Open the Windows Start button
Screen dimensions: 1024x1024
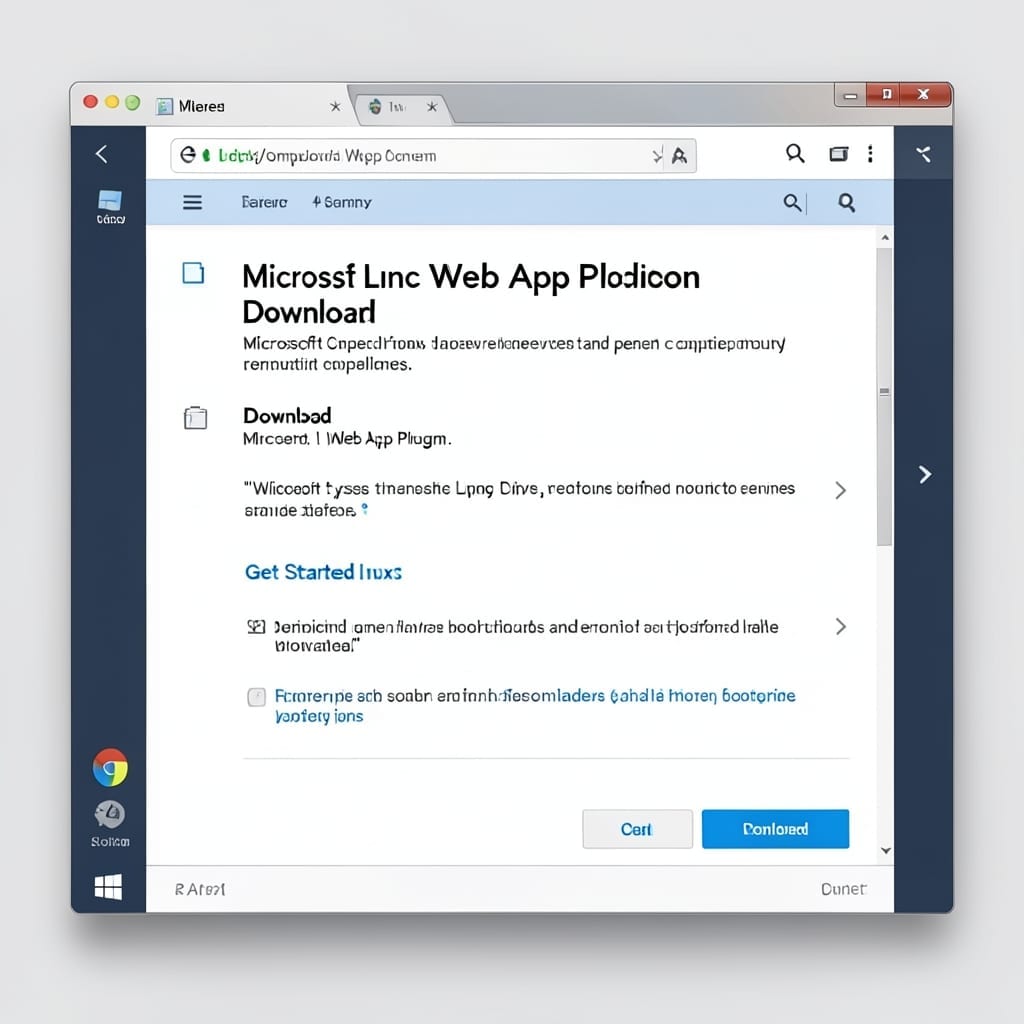[x=108, y=887]
